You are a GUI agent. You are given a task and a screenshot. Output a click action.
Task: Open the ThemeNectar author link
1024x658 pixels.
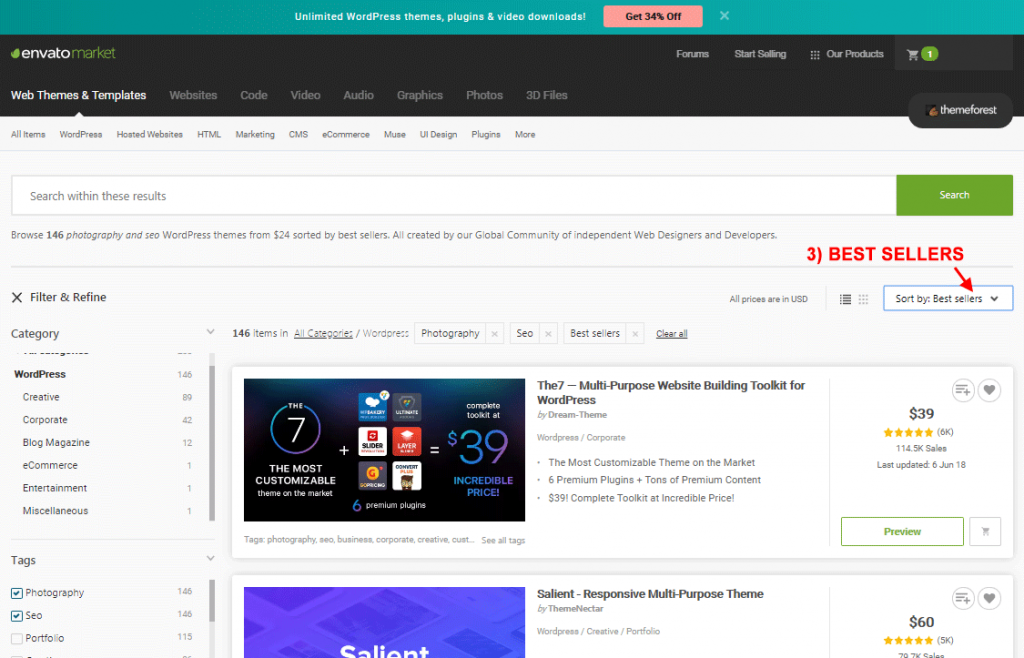point(575,609)
